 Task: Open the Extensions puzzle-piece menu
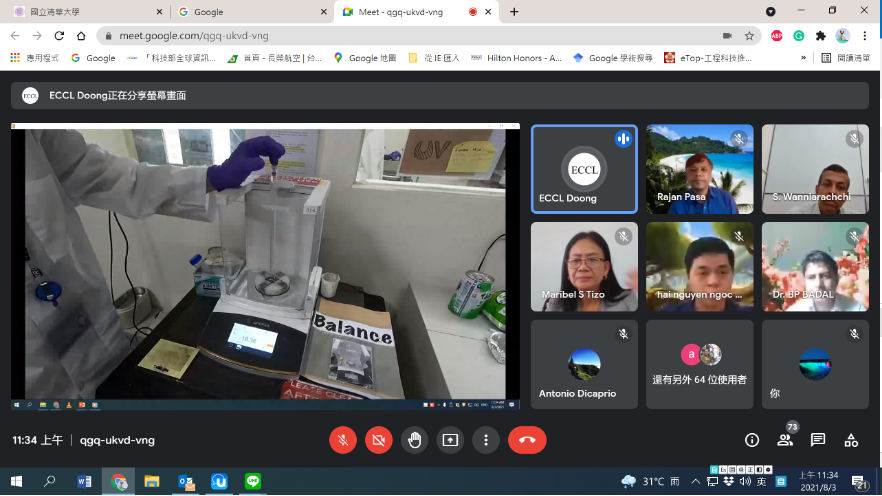[821, 35]
